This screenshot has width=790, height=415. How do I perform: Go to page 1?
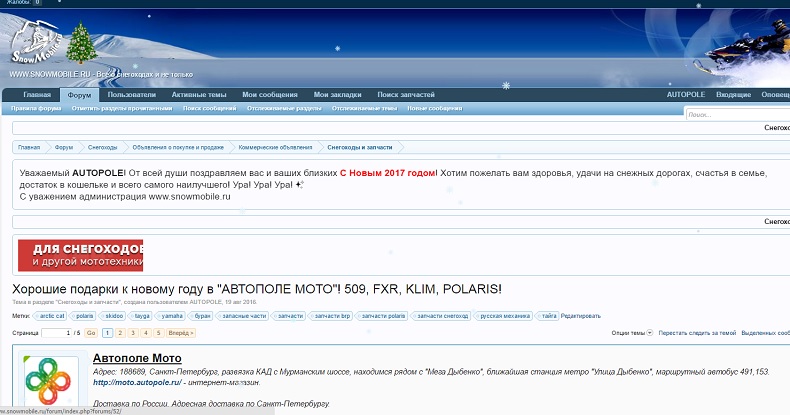point(107,333)
